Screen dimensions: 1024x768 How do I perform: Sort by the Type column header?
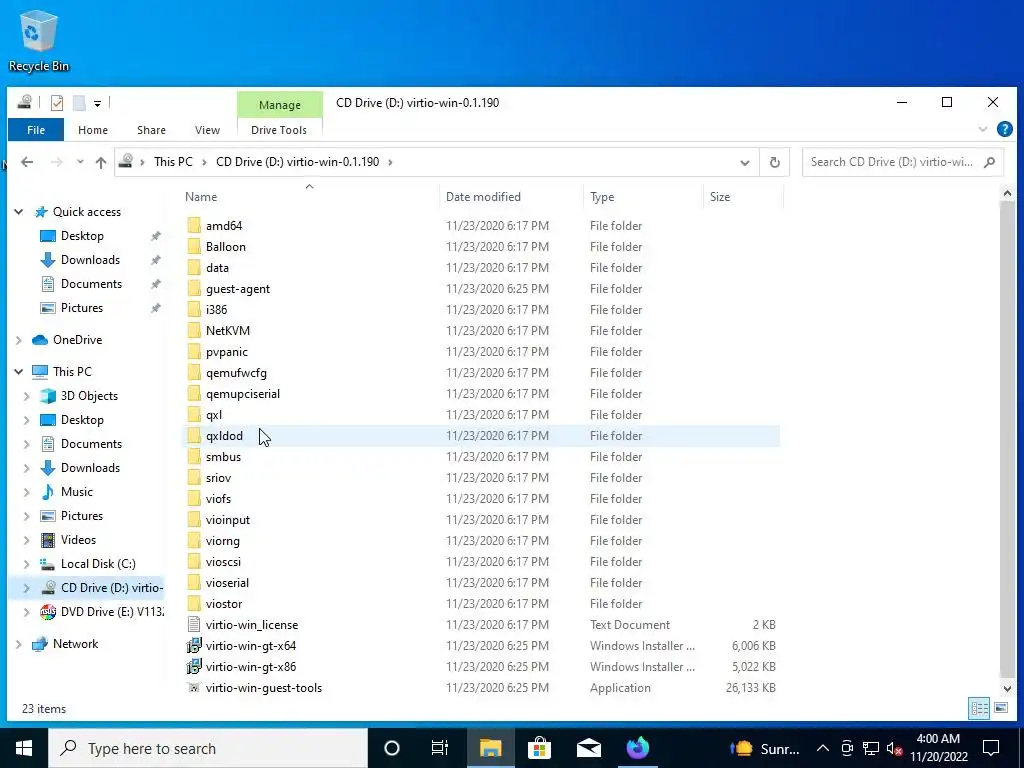643,197
